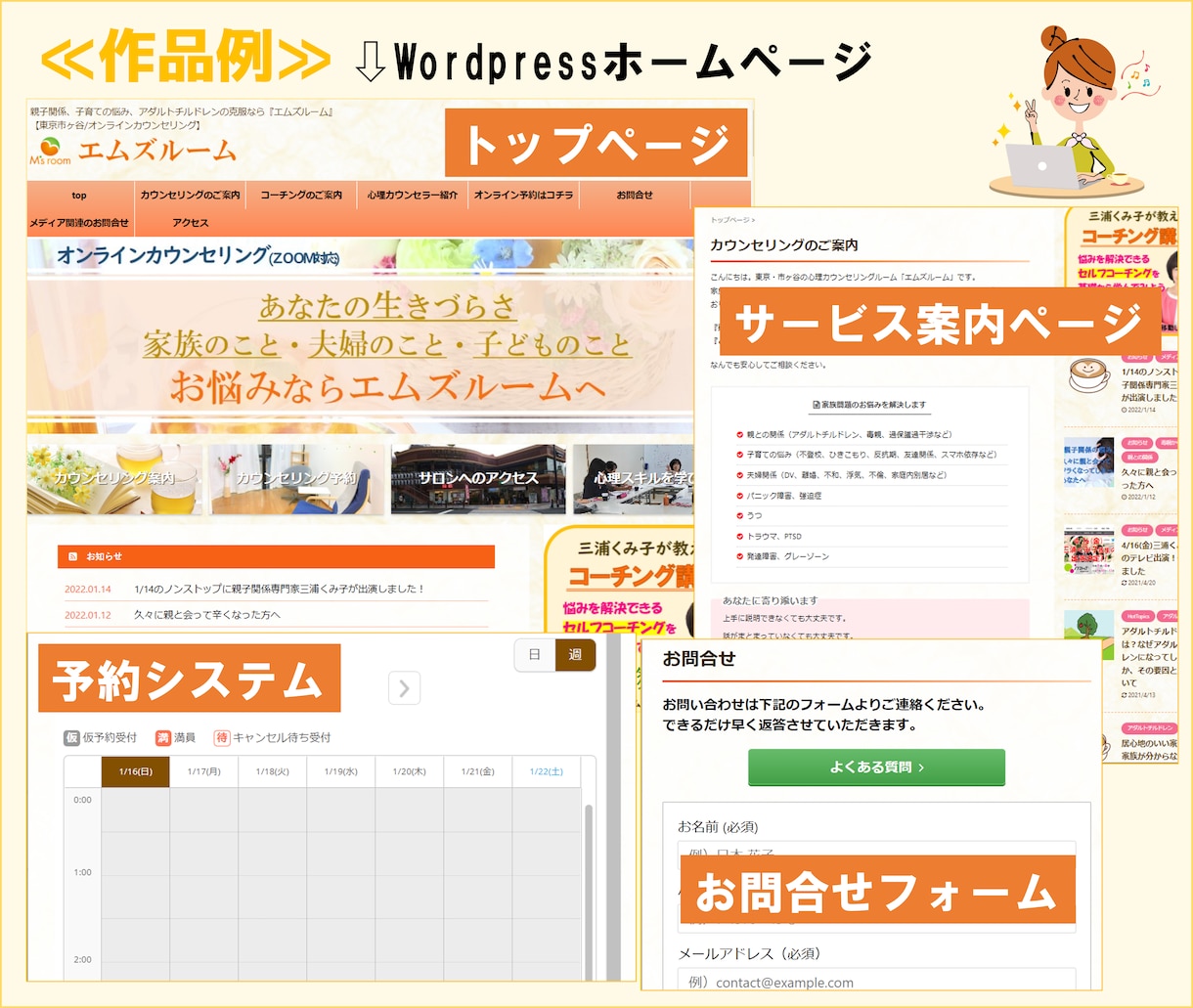Click the clock icon beside 2022/1/14 date
Screen dimensions: 1193x1008
[x=1125, y=411]
